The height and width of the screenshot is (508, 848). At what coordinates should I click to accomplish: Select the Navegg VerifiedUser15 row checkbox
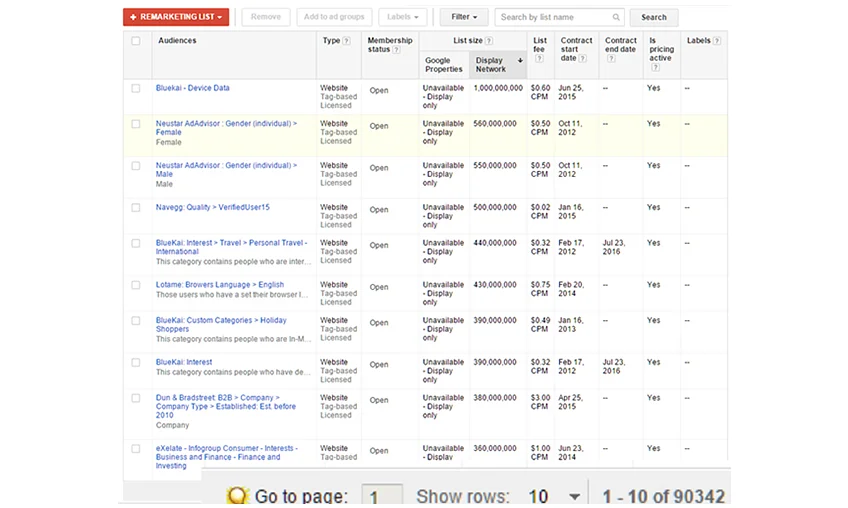(136, 207)
